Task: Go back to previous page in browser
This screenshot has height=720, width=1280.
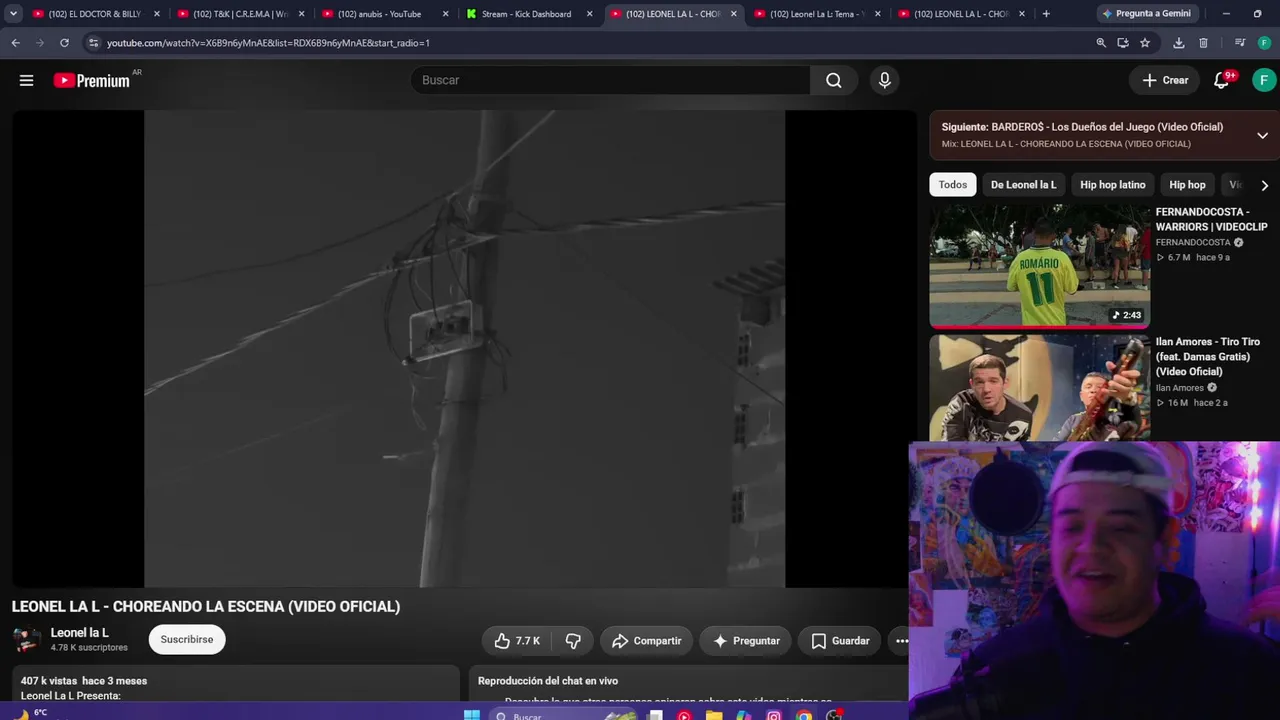Action: click(15, 43)
